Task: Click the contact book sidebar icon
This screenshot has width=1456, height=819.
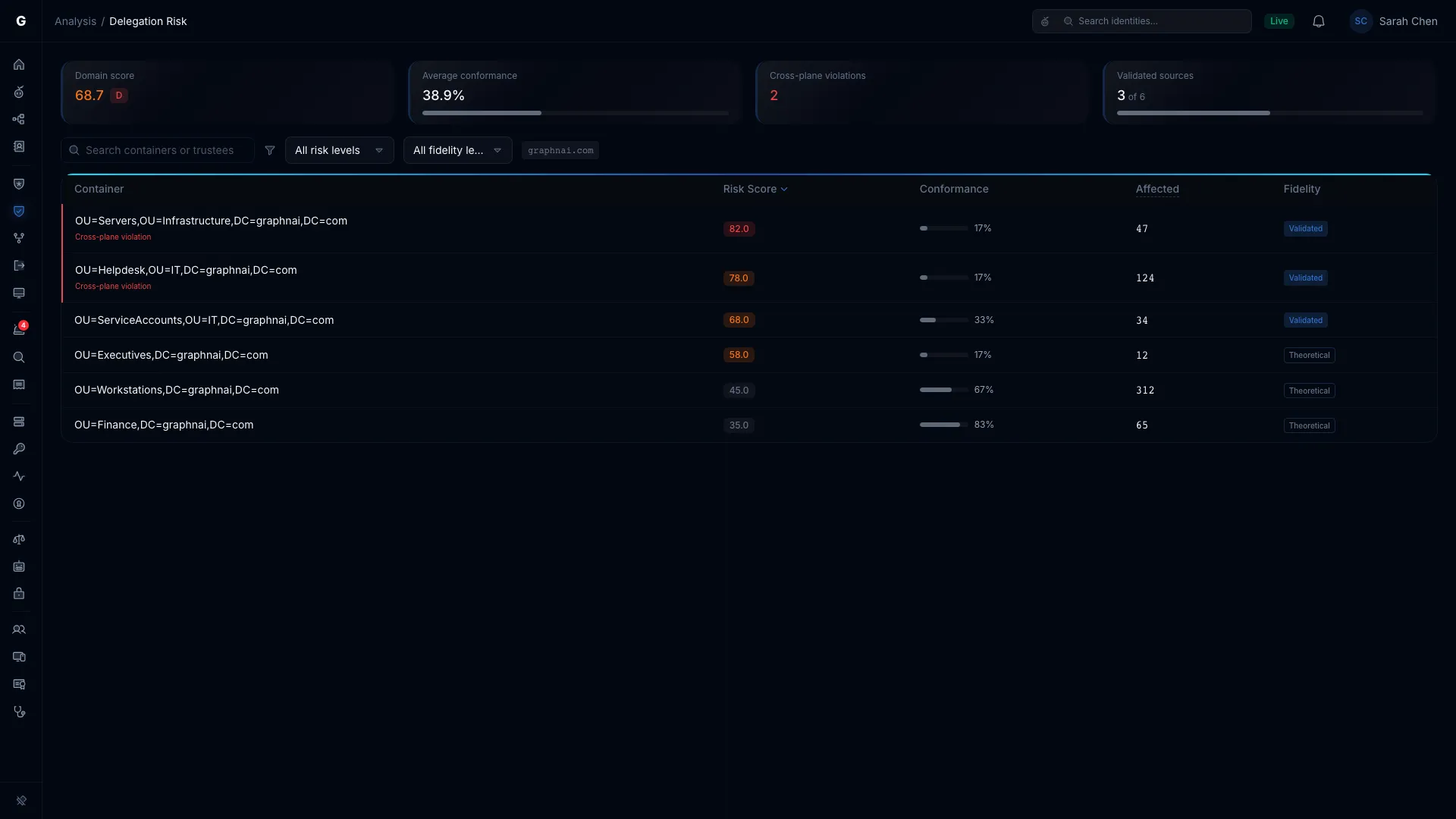Action: pos(19,146)
